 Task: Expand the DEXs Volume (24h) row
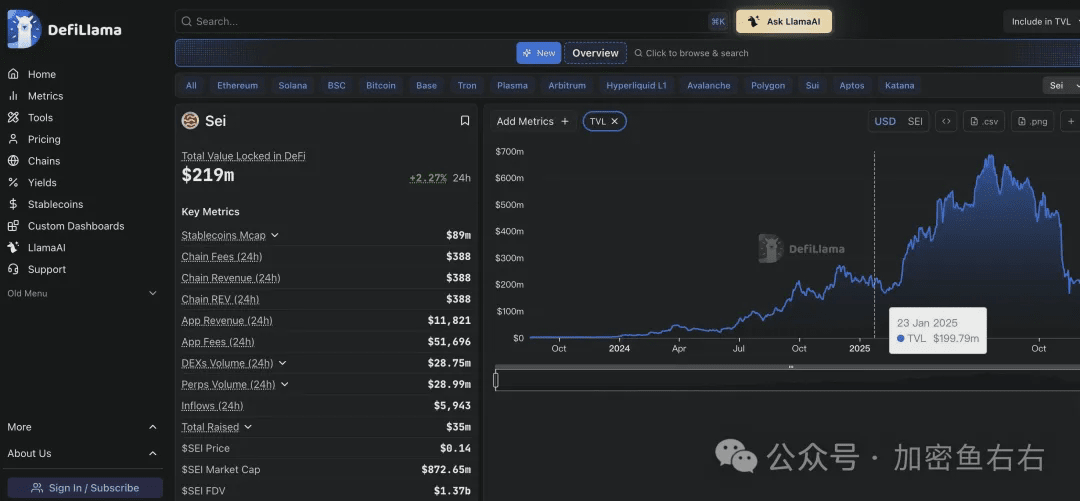click(x=283, y=363)
